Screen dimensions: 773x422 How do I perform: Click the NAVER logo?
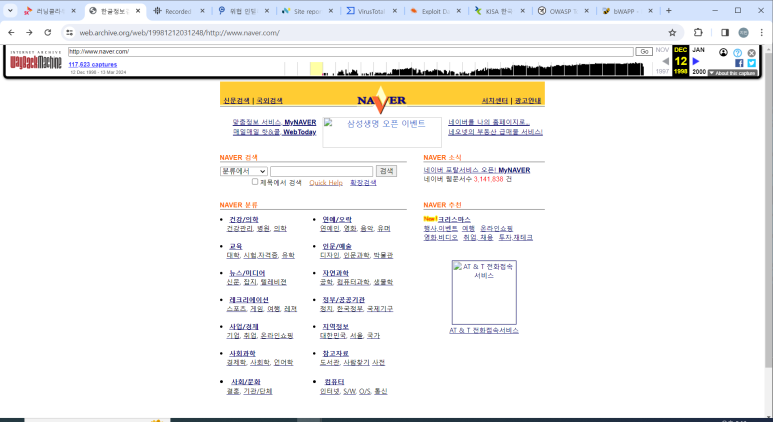point(382,100)
